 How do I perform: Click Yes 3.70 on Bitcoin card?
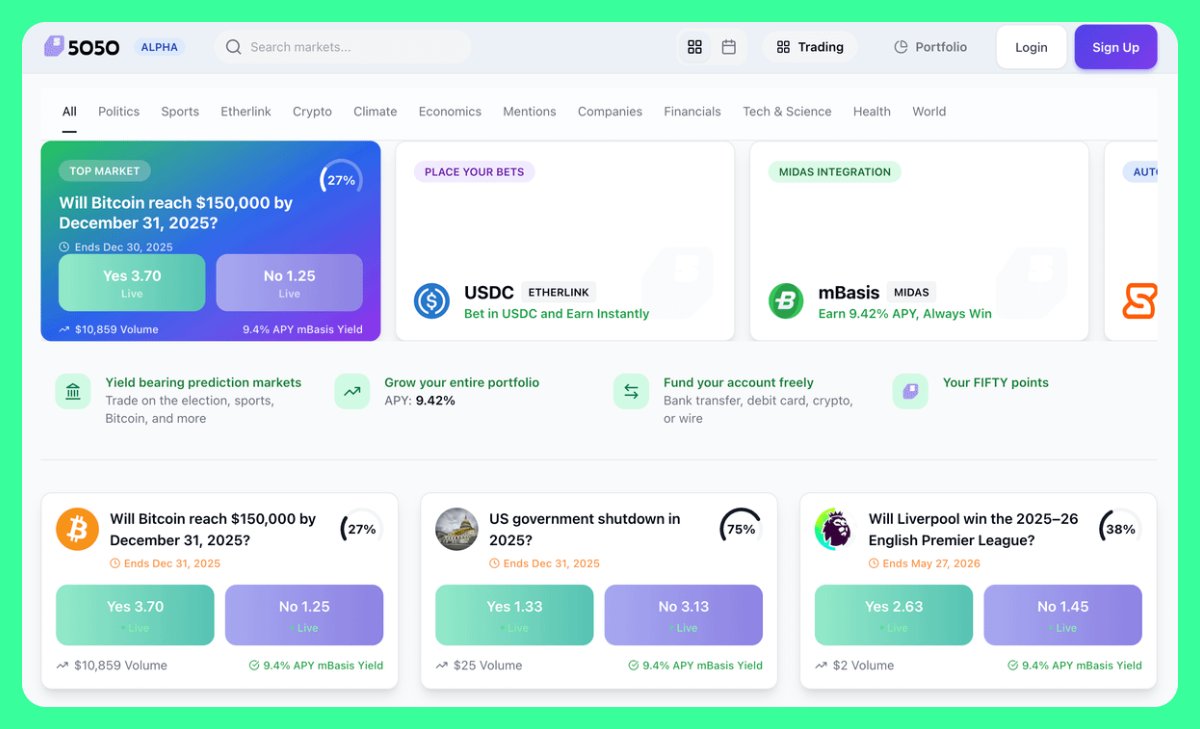[x=135, y=615]
